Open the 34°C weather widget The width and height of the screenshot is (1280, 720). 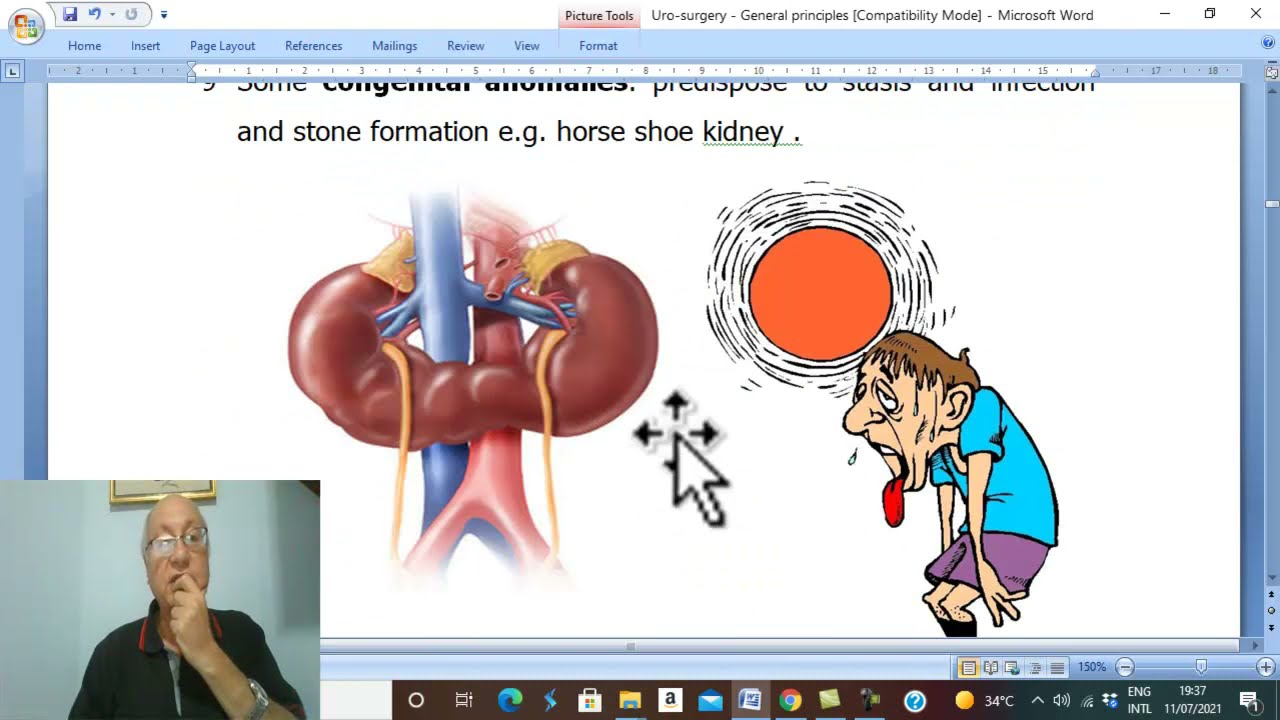point(986,700)
